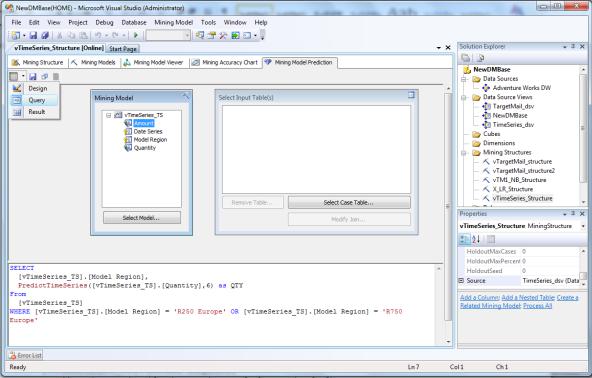
Task: Click the query editor vertical scrollbar
Action: point(438,304)
